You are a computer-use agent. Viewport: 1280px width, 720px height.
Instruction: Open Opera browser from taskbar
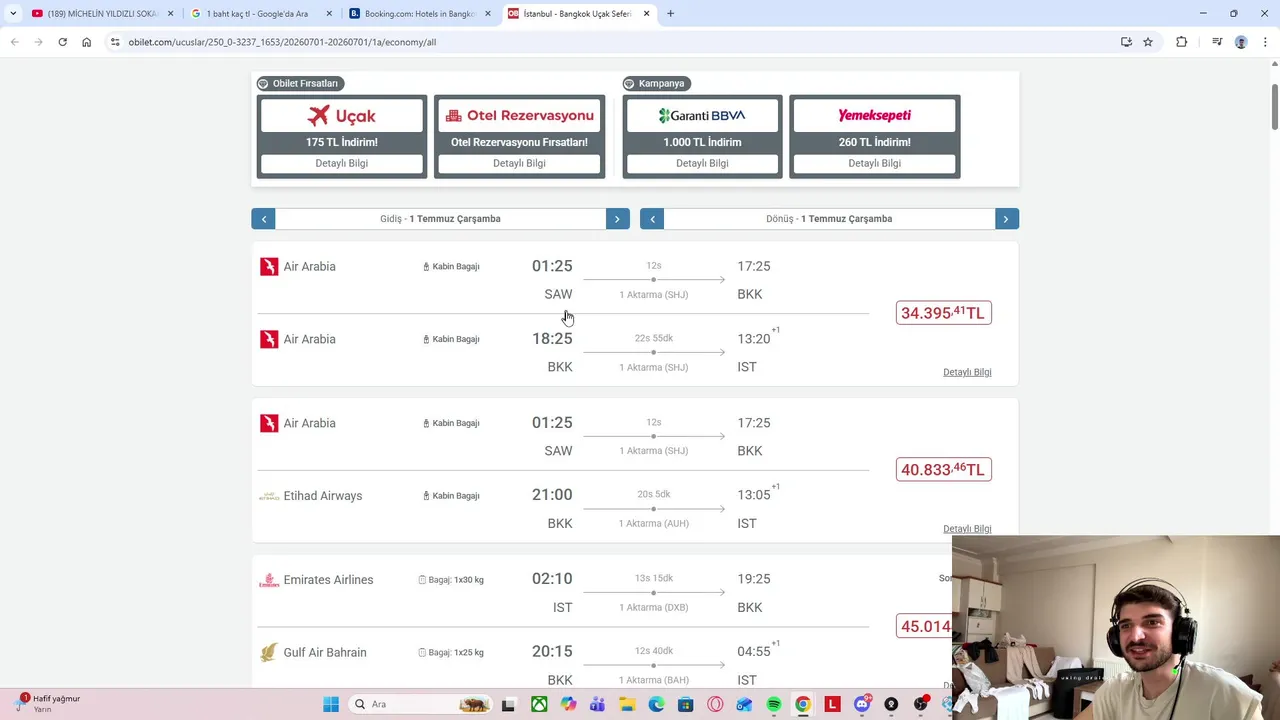[x=714, y=704]
